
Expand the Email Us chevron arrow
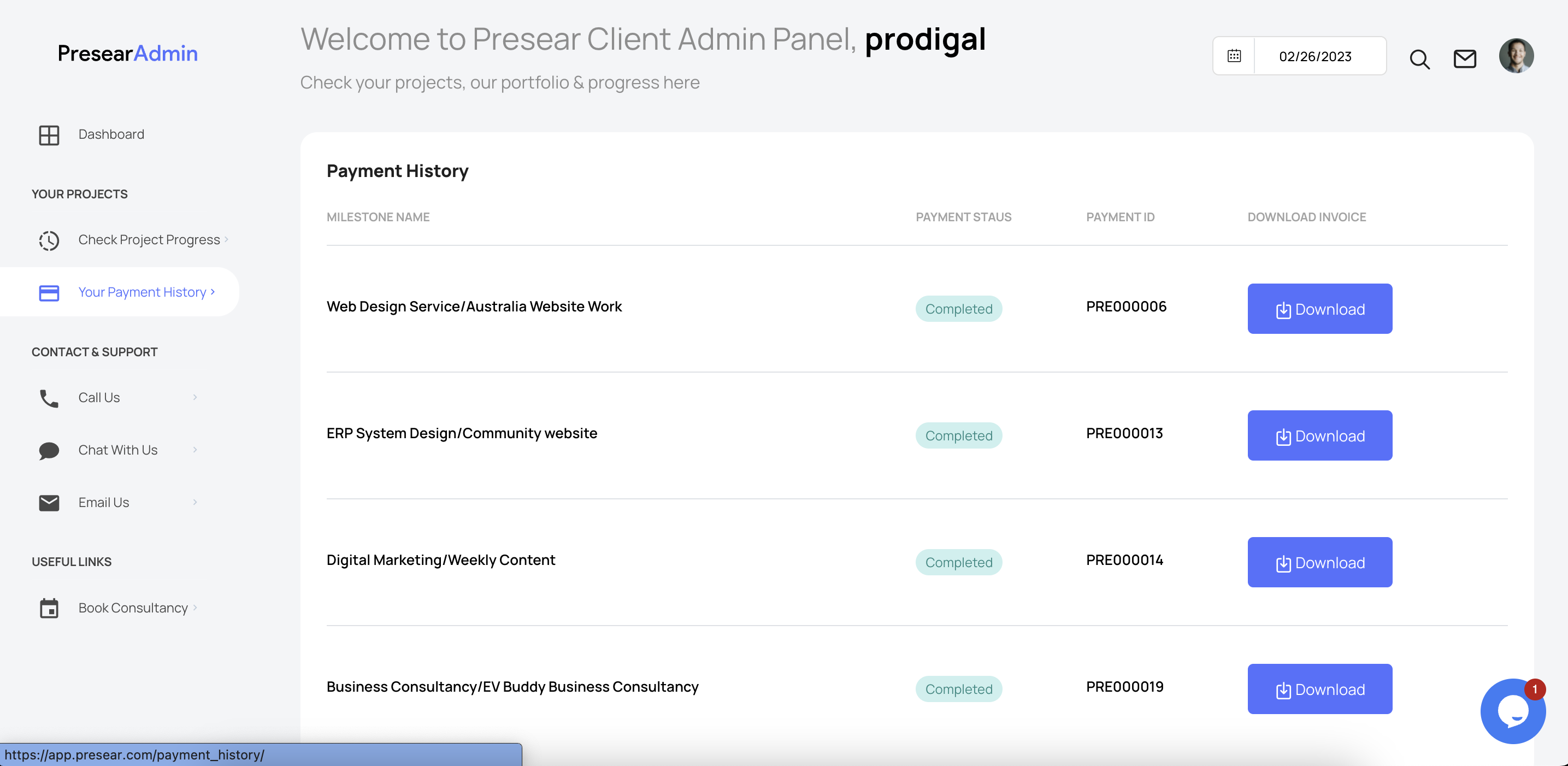tap(195, 502)
